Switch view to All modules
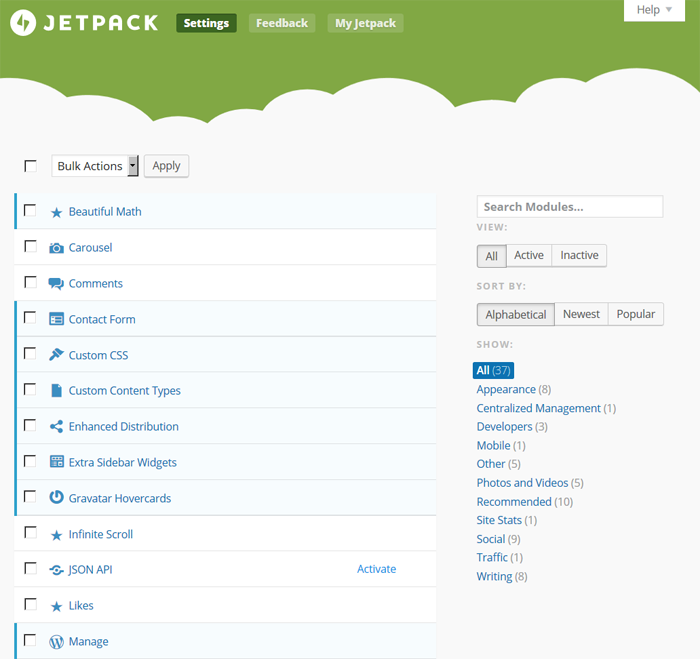 click(x=492, y=256)
